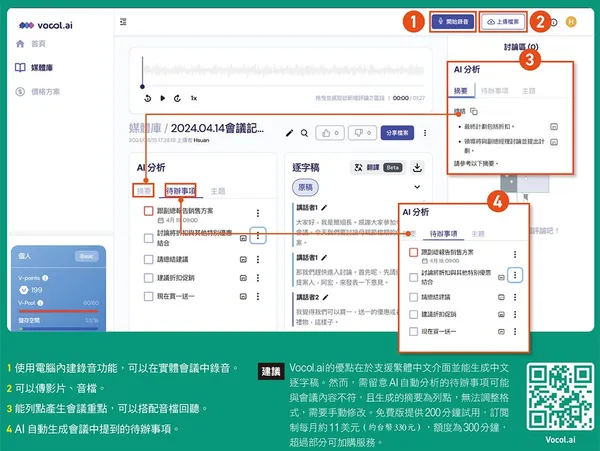Search the recording with the magnifier icon
600x451 pixels.
click(x=304, y=133)
